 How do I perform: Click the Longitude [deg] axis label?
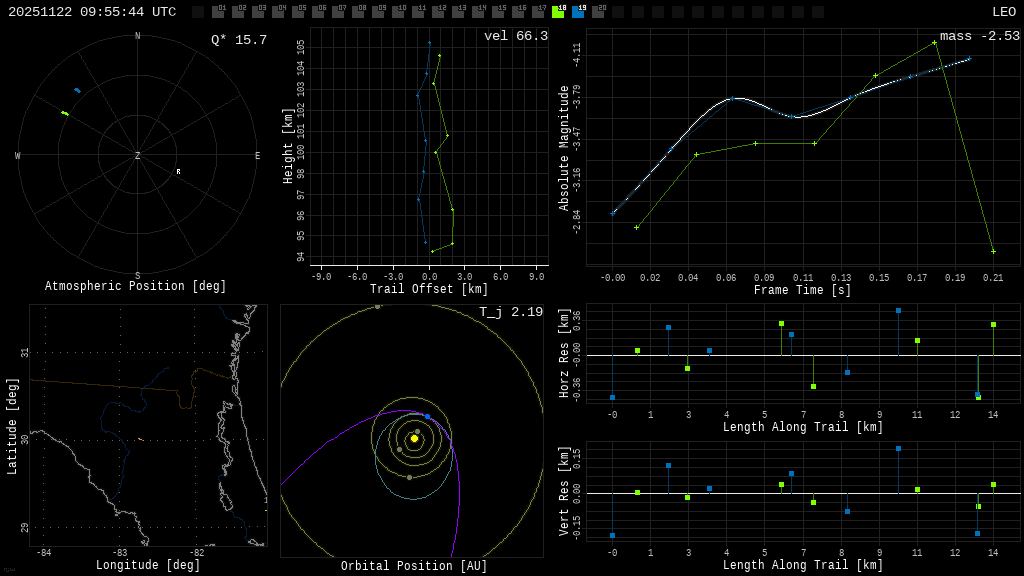coord(148,565)
